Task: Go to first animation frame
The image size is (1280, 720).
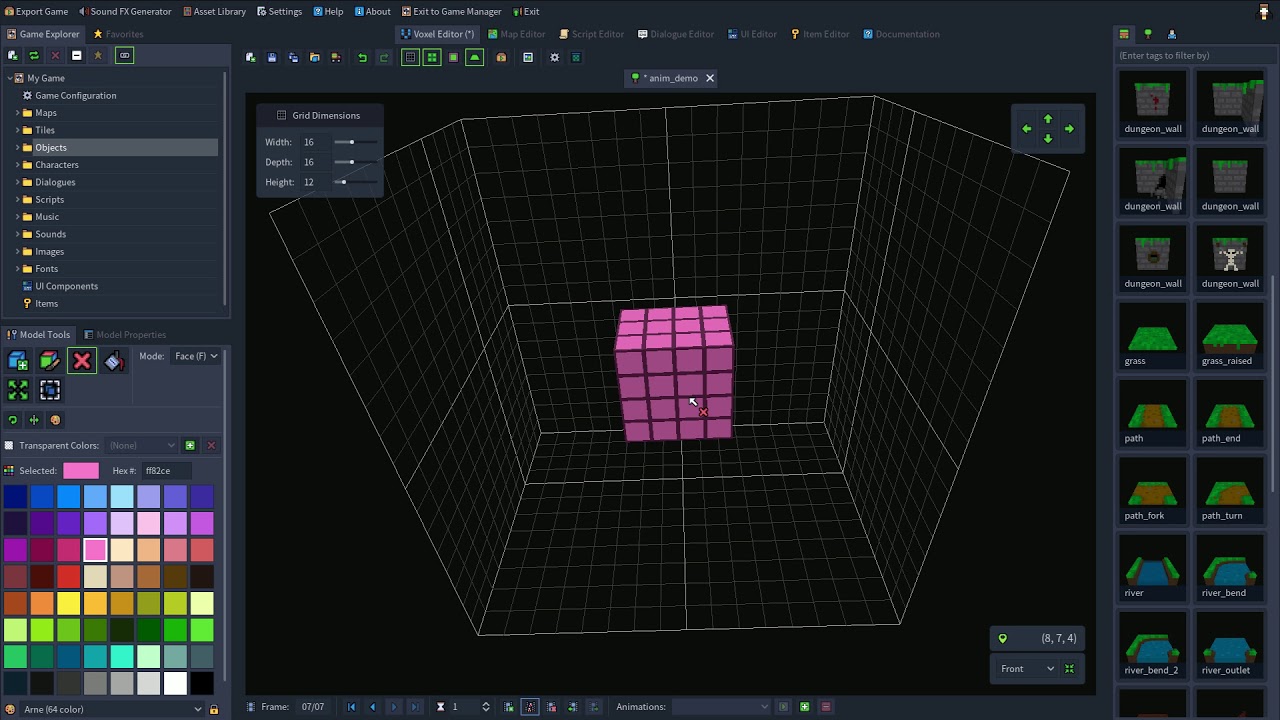Action: [x=351, y=707]
